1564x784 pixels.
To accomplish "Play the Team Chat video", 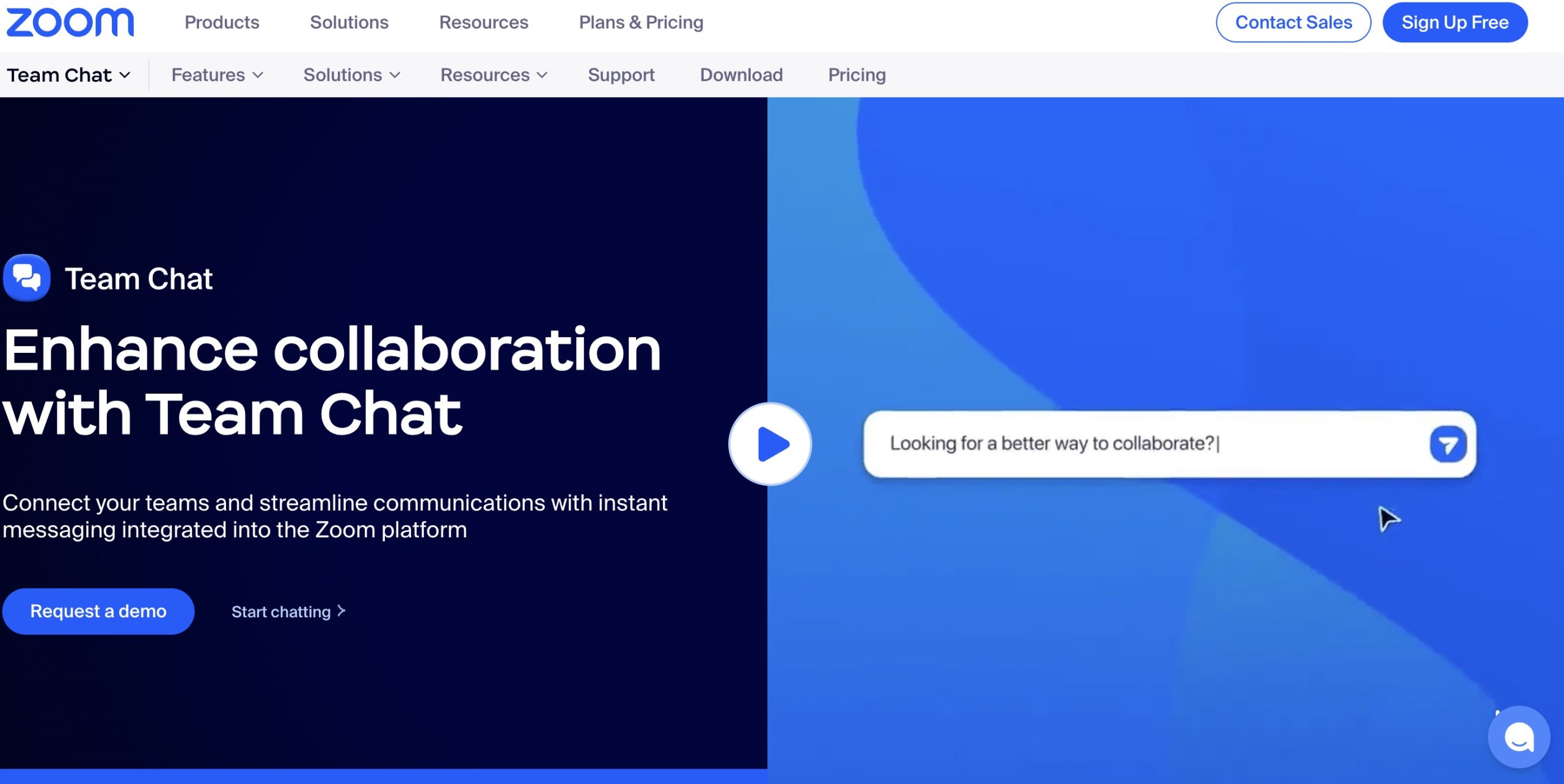I will 770,444.
